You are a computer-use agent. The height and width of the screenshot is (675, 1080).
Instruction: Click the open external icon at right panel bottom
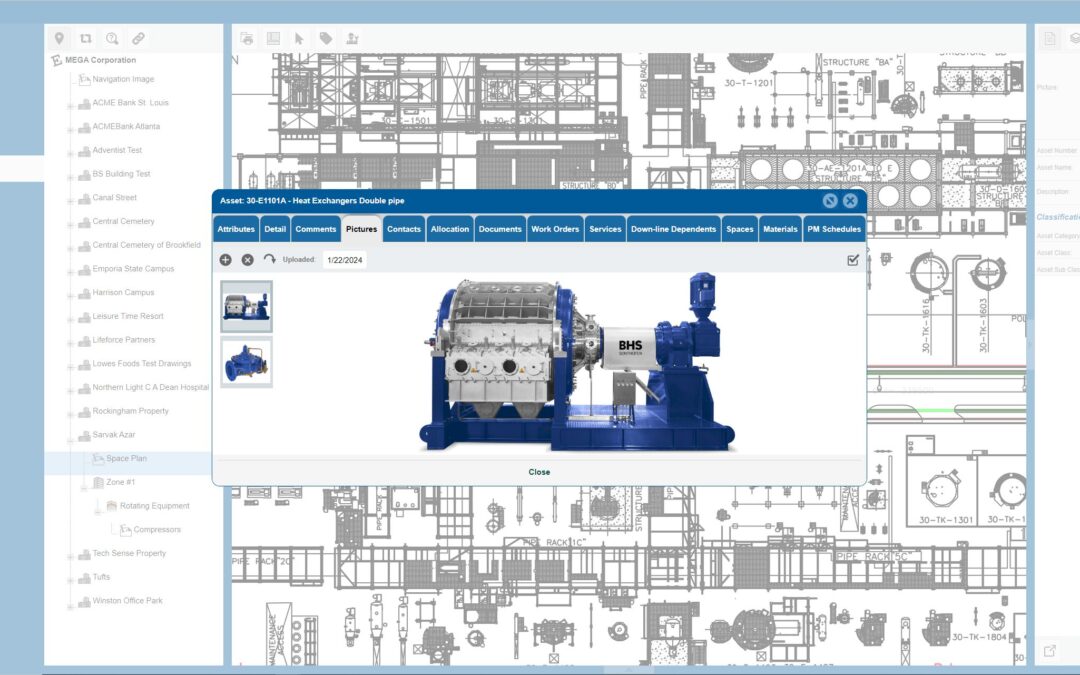pos(1050,650)
